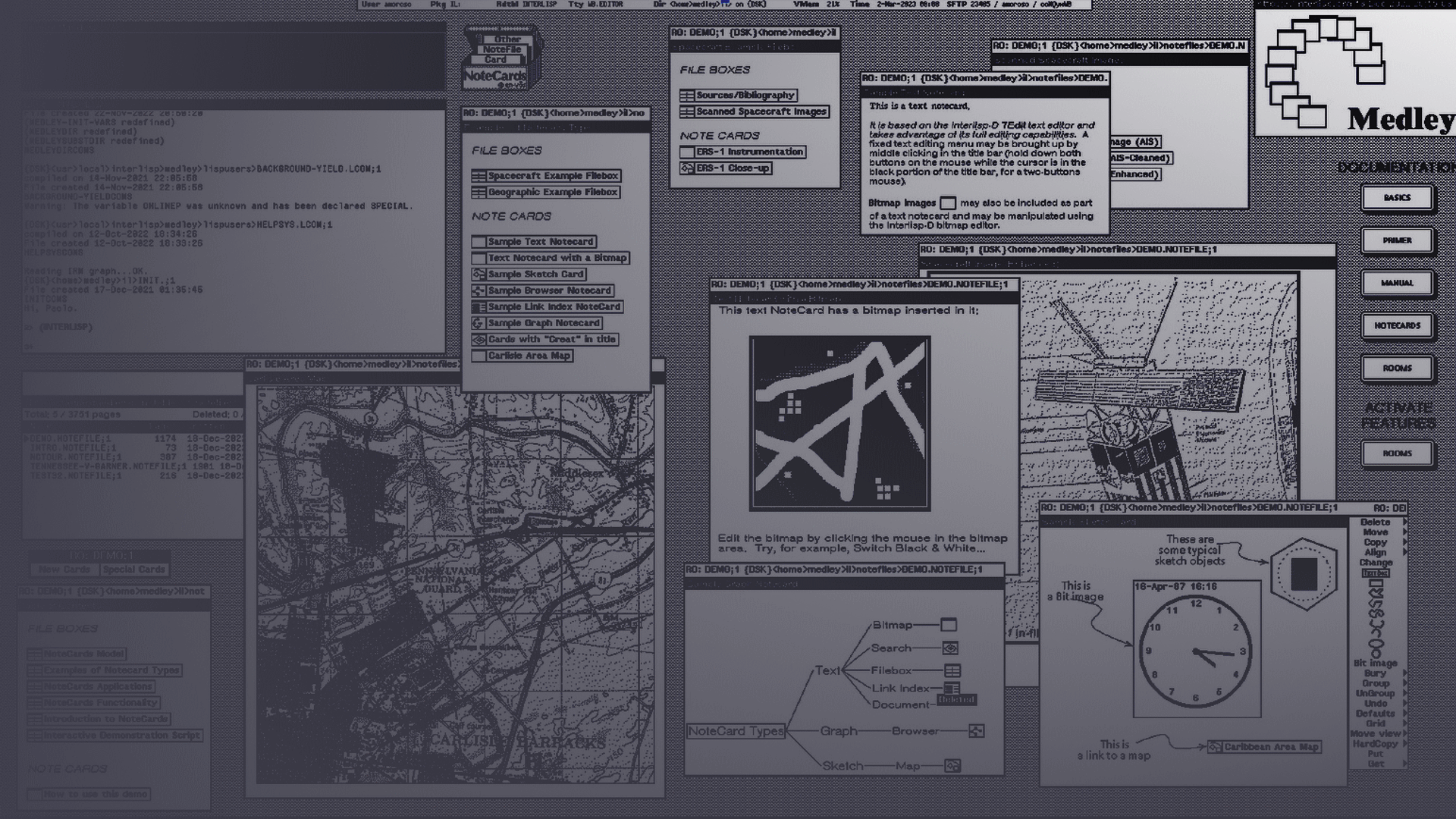Expand the HardCopy submenu arrow
1456x819 pixels.
tap(1404, 743)
